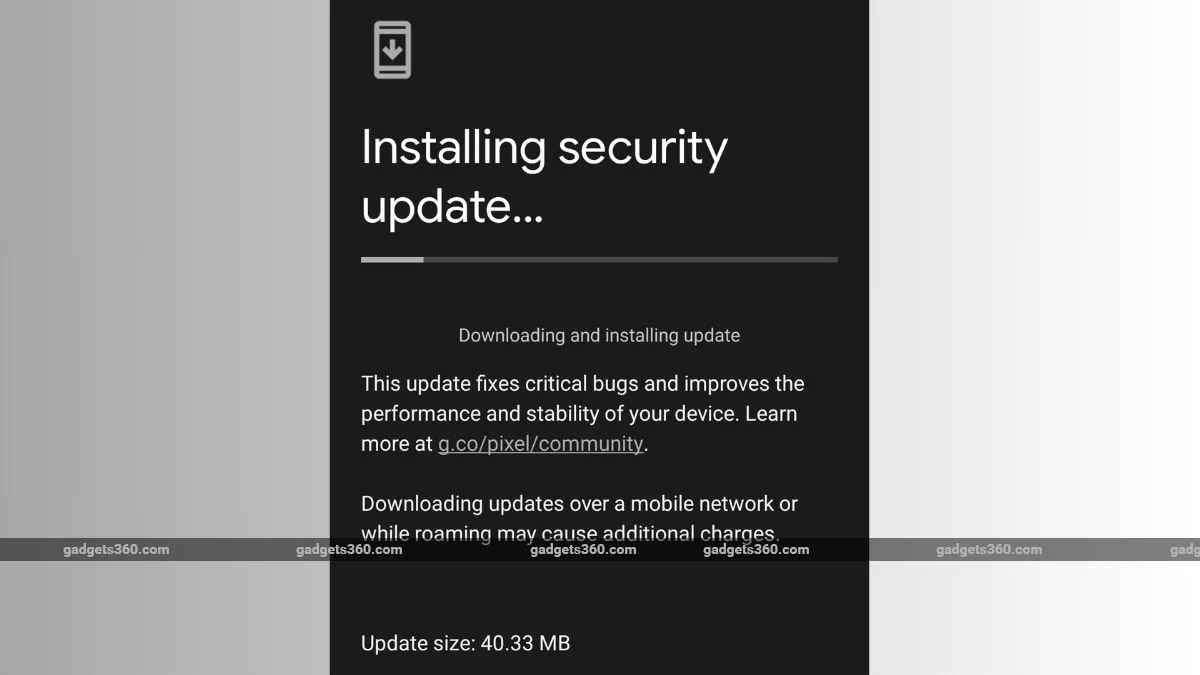Click the downward arrow inside the phone icon
Image resolution: width=1200 pixels, height=675 pixels.
coord(393,48)
